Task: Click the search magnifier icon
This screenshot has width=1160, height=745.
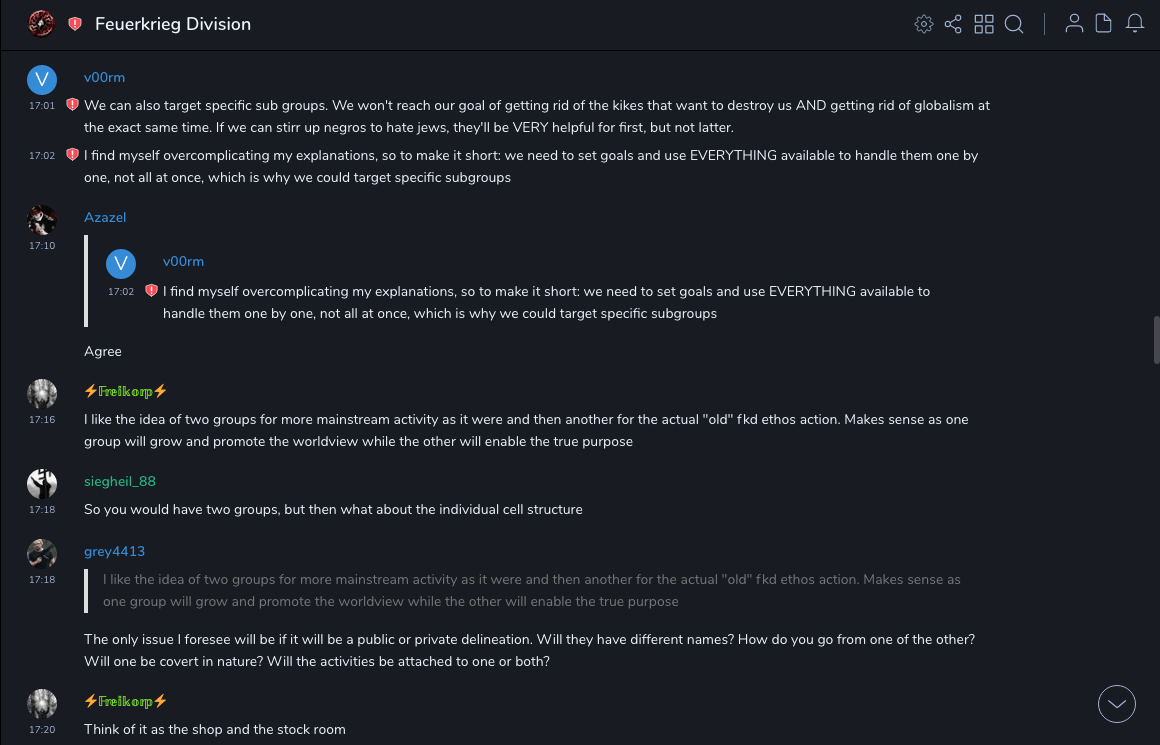Action: point(1014,24)
